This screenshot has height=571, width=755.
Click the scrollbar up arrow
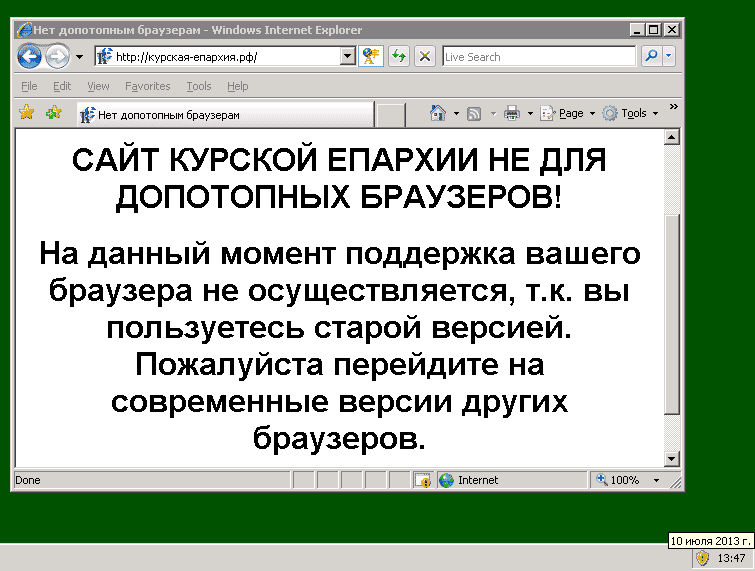coord(672,137)
